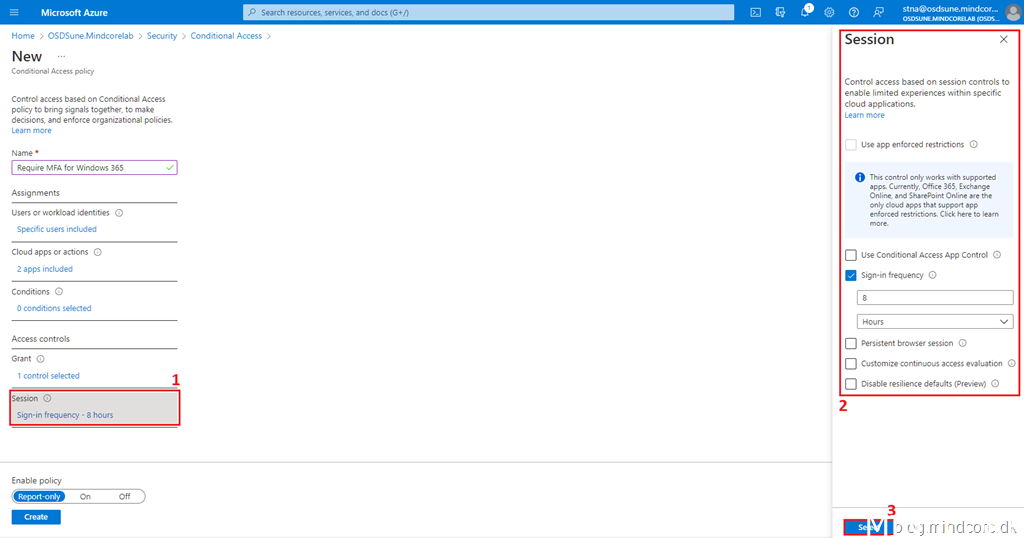Open the Specific users included link
Viewport: 1024px width, 538px height.
(x=57, y=229)
